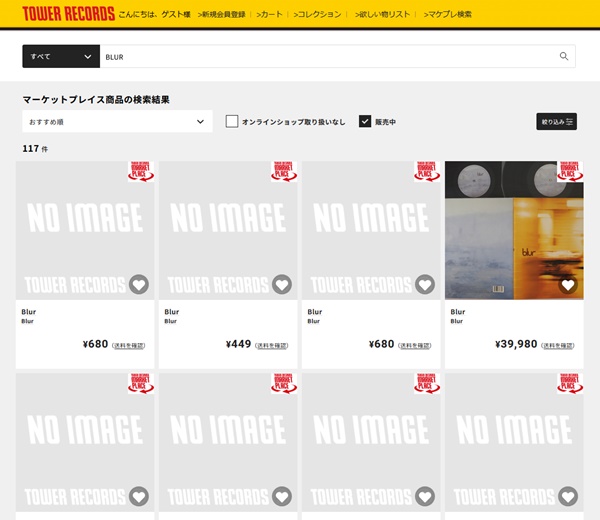600x520 pixels.
Task: Click heart on second-row second card
Action: pyautogui.click(x=282, y=496)
